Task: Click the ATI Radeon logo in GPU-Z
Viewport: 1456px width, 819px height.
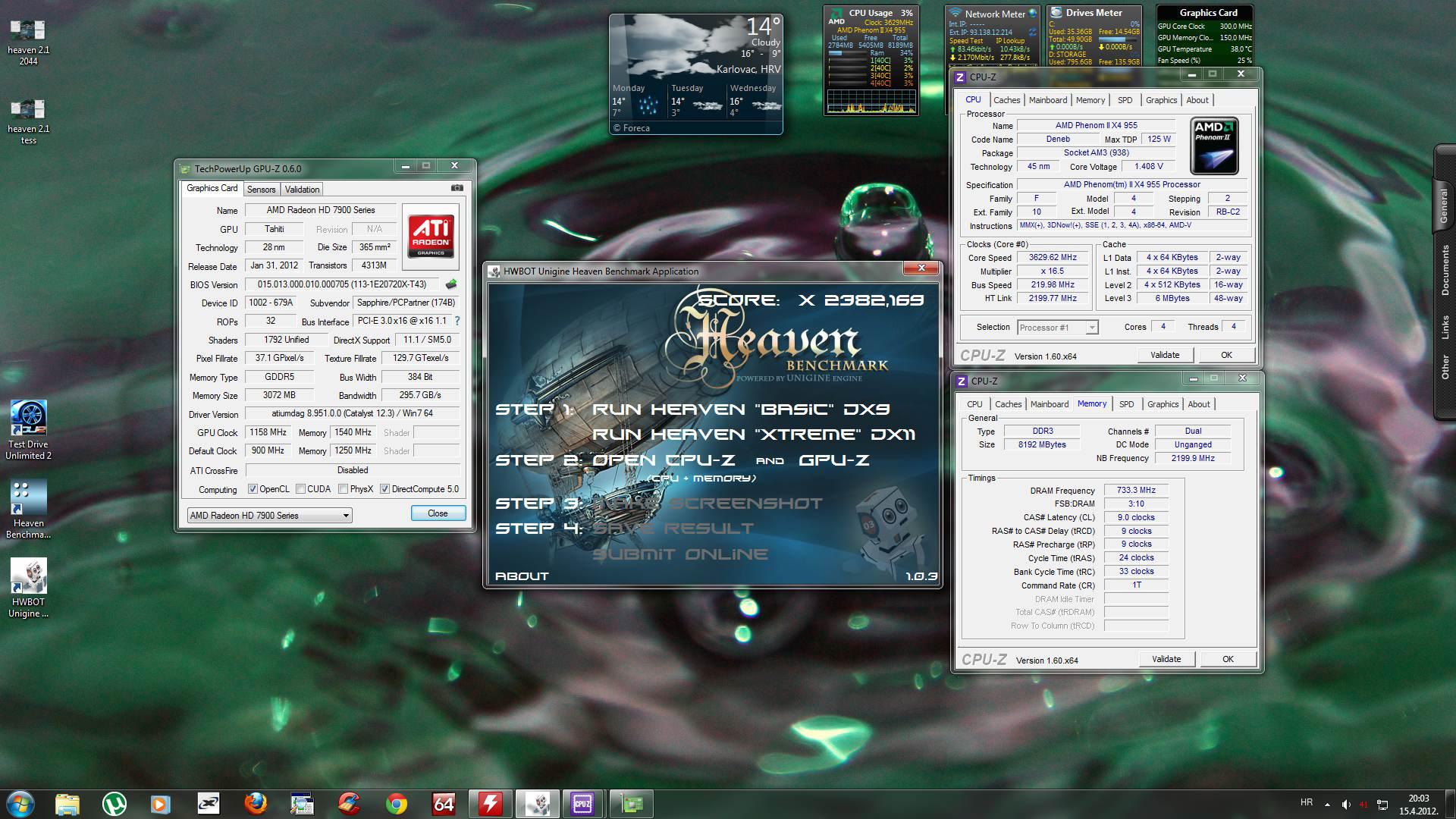Action: pyautogui.click(x=431, y=236)
